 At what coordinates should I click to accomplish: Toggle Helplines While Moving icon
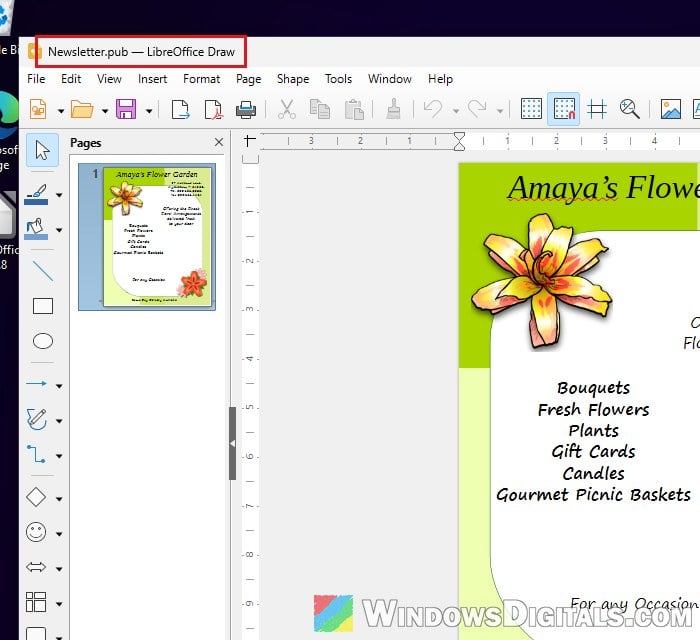point(597,109)
